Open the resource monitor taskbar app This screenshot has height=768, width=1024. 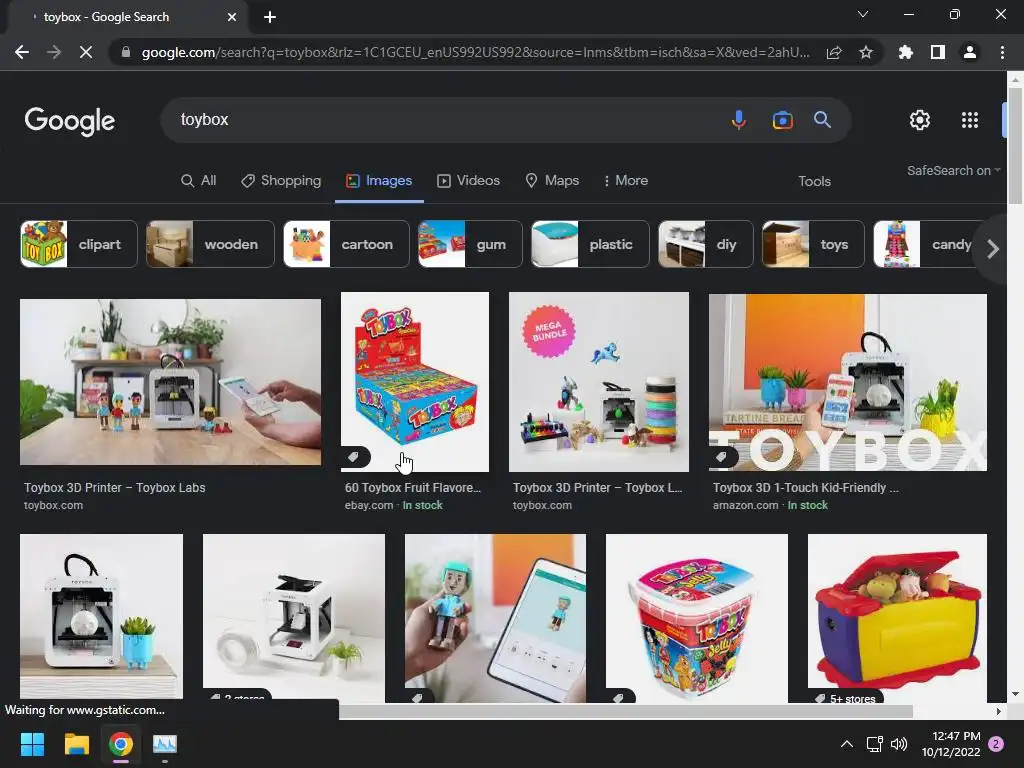[165, 744]
